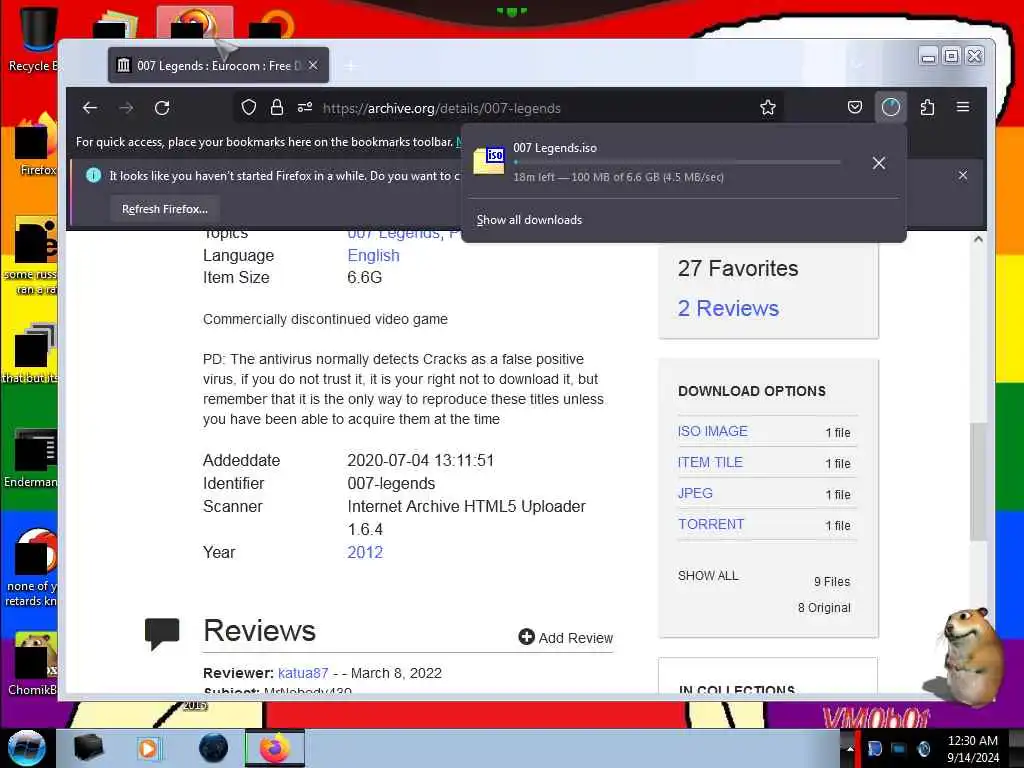
Task: Open site permissions icon in address bar
Action: (305, 108)
